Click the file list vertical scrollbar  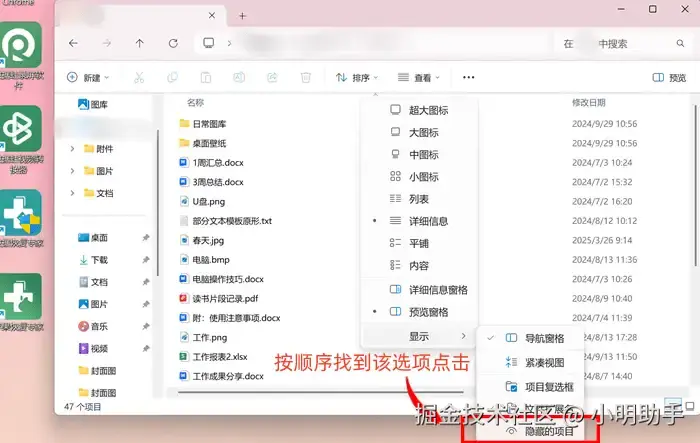(x=695, y=185)
